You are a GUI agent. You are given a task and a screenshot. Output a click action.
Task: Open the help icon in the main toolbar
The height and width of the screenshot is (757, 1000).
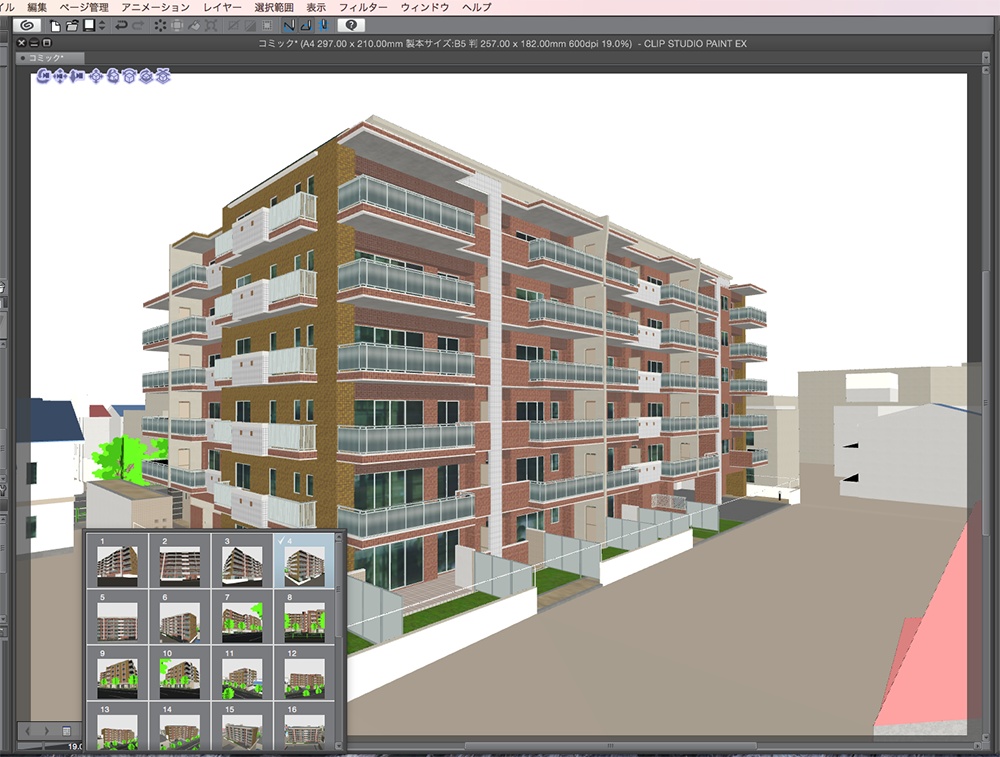350,24
